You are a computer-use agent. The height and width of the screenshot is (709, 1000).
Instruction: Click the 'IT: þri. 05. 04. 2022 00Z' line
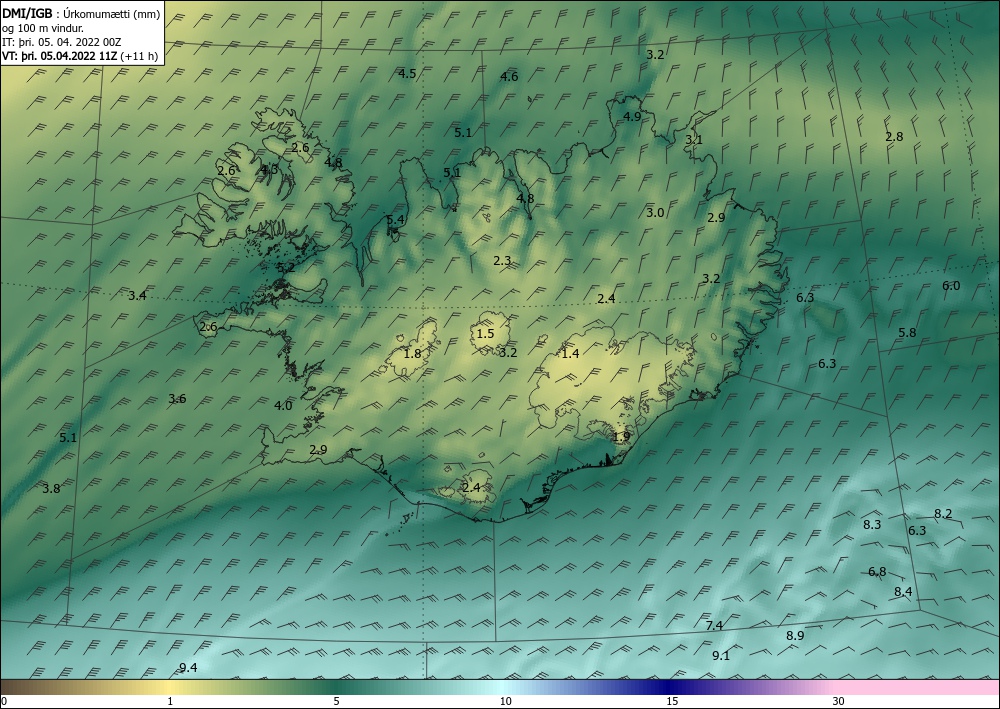click(62, 42)
